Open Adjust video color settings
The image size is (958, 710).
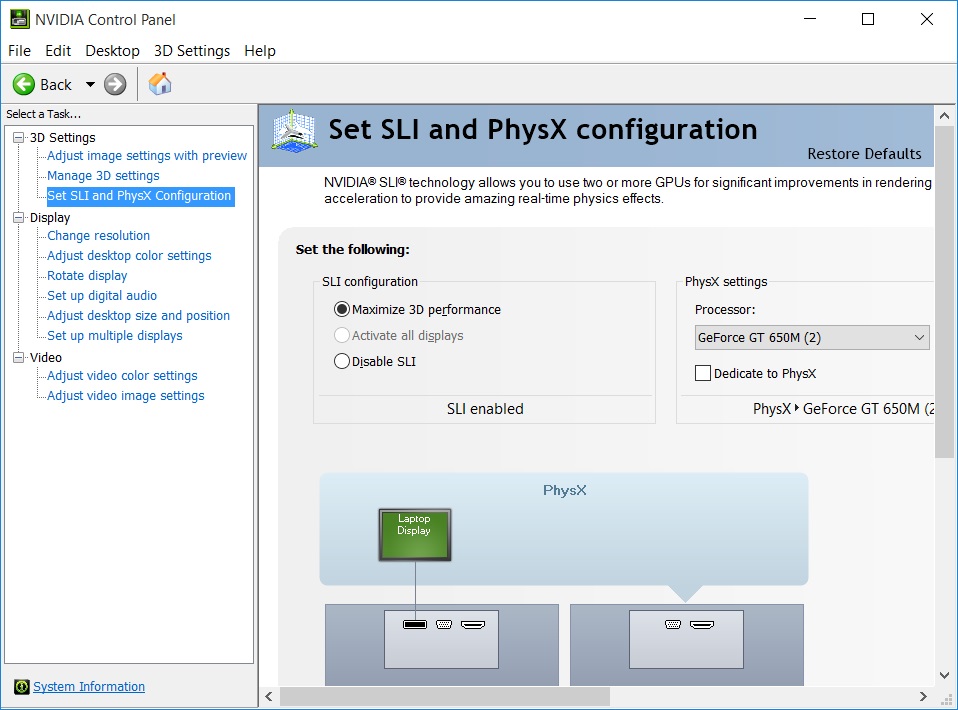coord(122,376)
